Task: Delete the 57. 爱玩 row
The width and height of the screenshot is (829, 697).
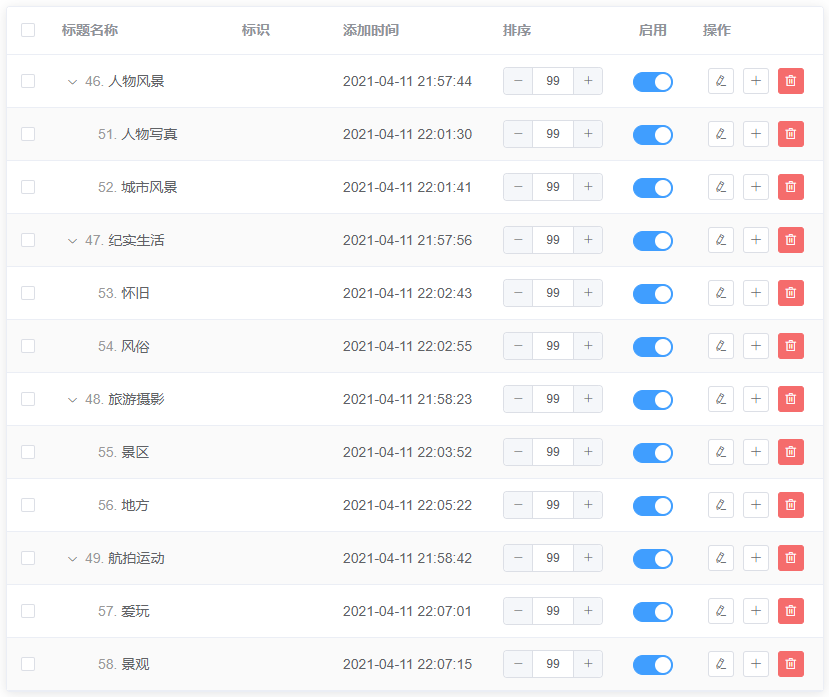Action: click(790, 611)
